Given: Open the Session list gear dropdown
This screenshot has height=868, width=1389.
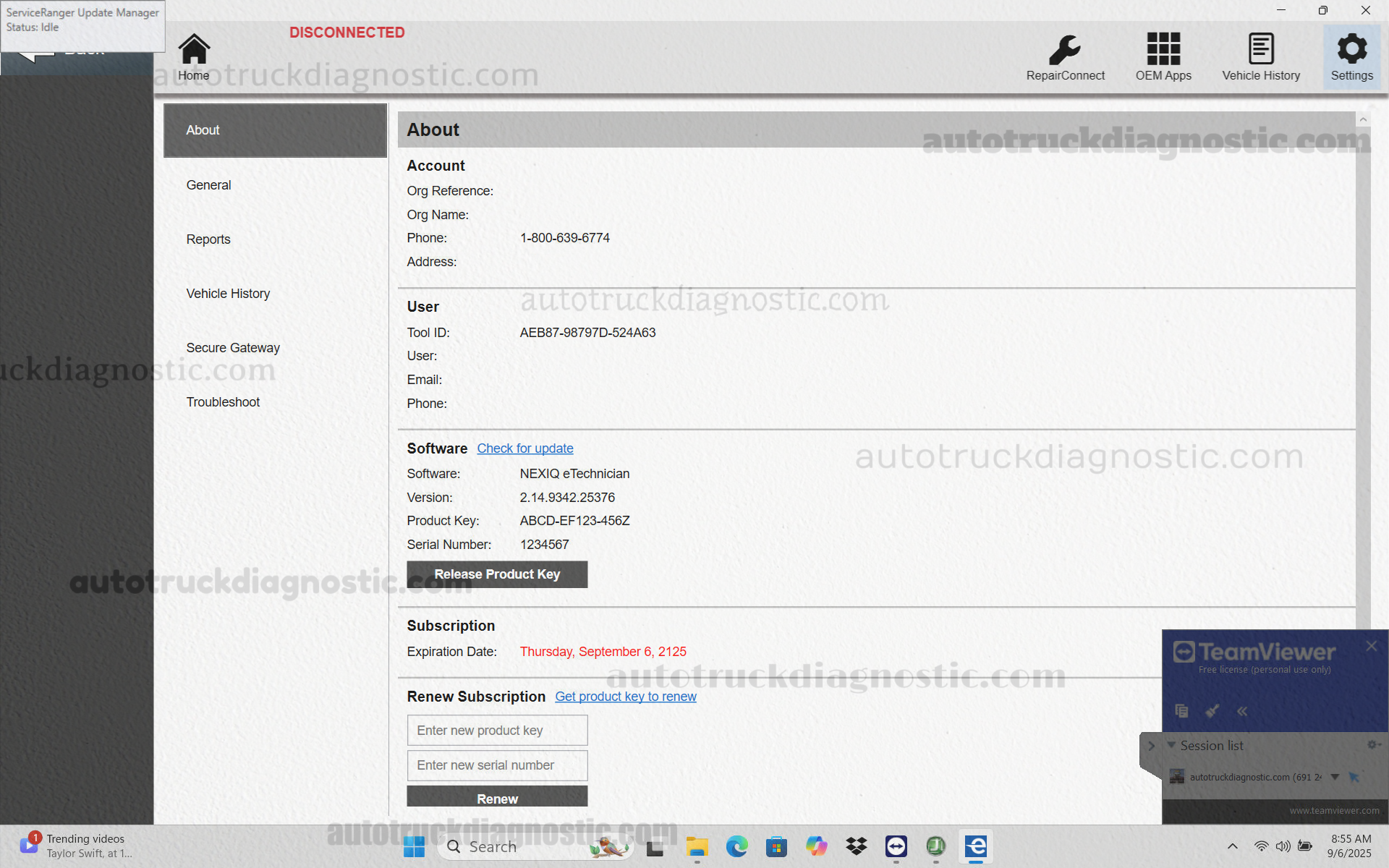Looking at the screenshot, I should click(x=1372, y=745).
